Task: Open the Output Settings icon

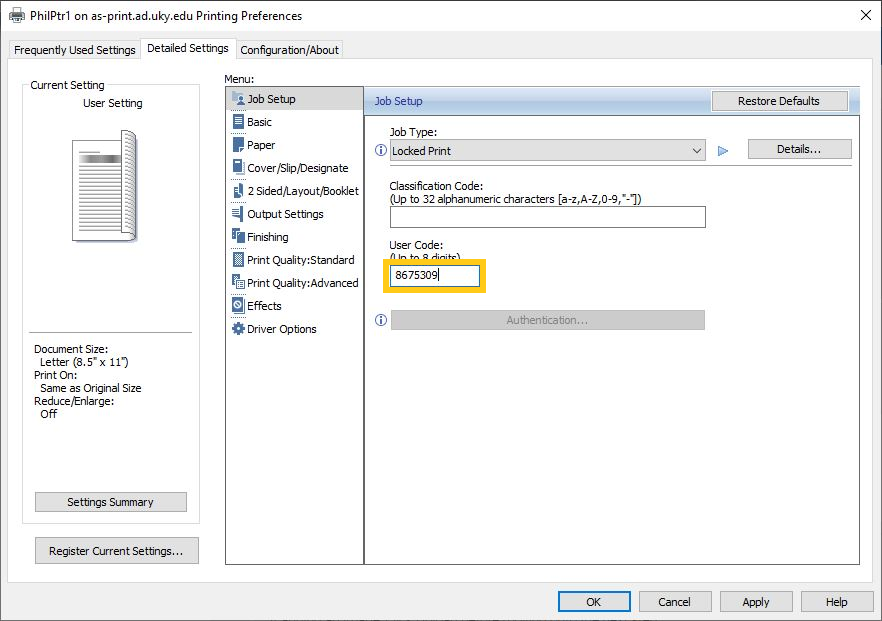Action: pos(238,214)
